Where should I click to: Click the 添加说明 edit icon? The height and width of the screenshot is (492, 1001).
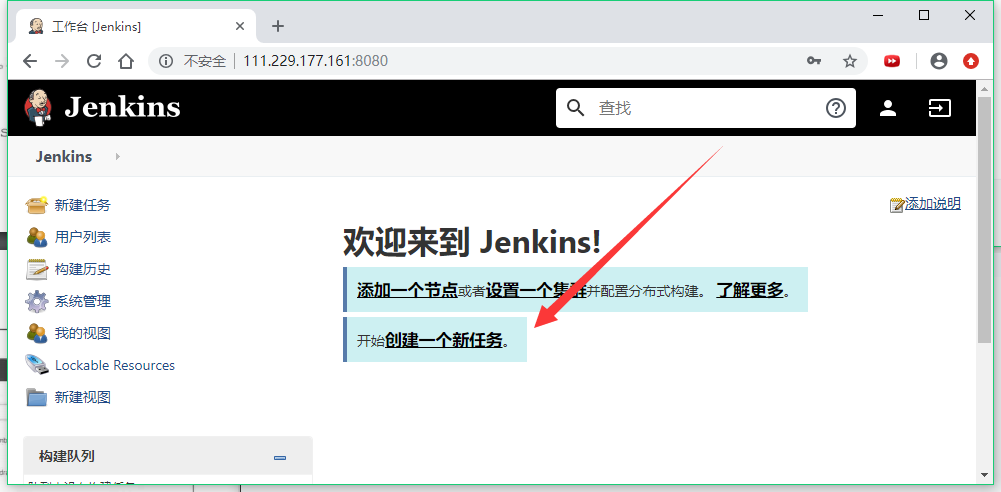[x=897, y=204]
